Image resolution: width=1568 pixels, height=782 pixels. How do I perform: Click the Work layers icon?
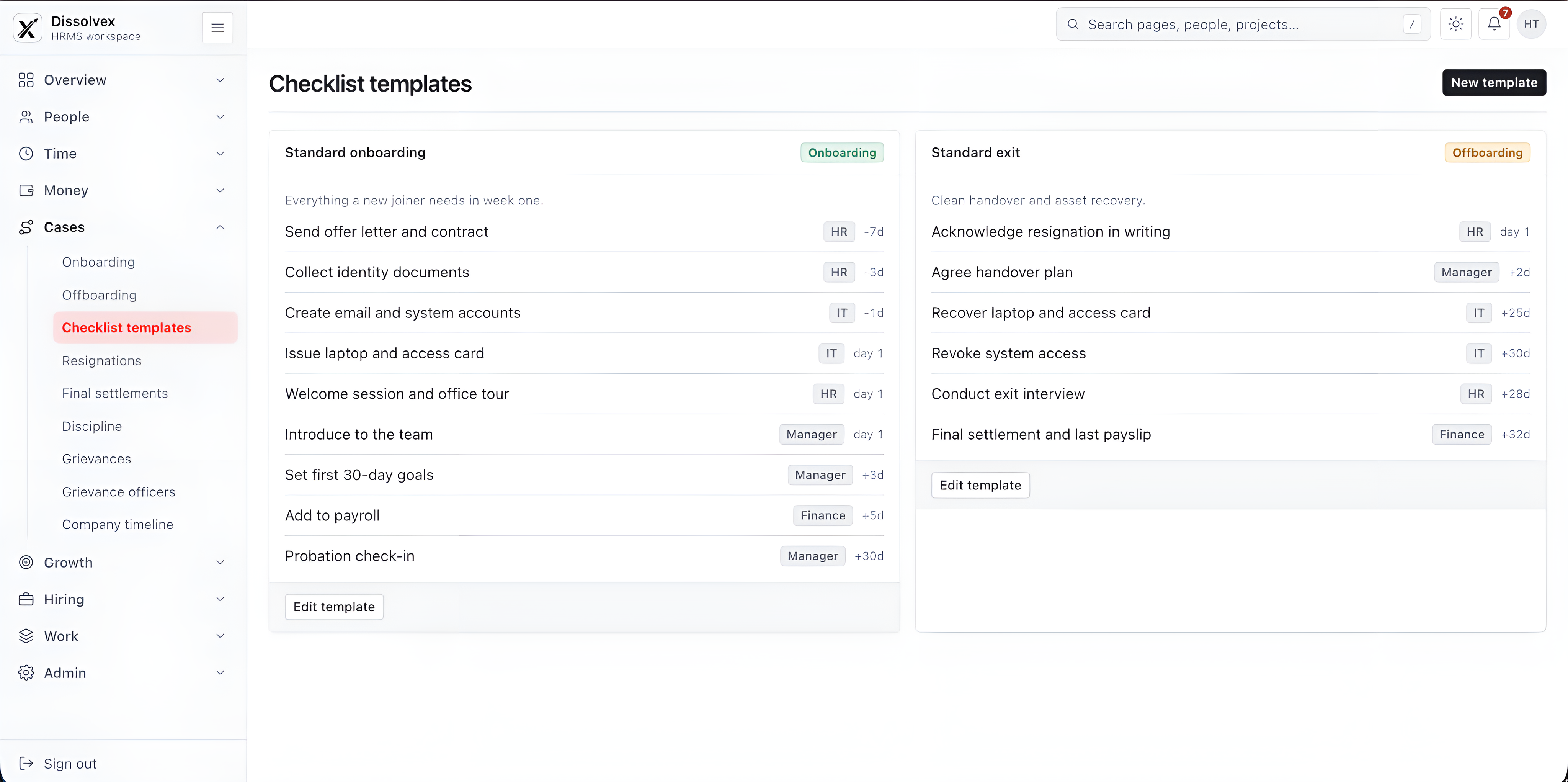26,636
